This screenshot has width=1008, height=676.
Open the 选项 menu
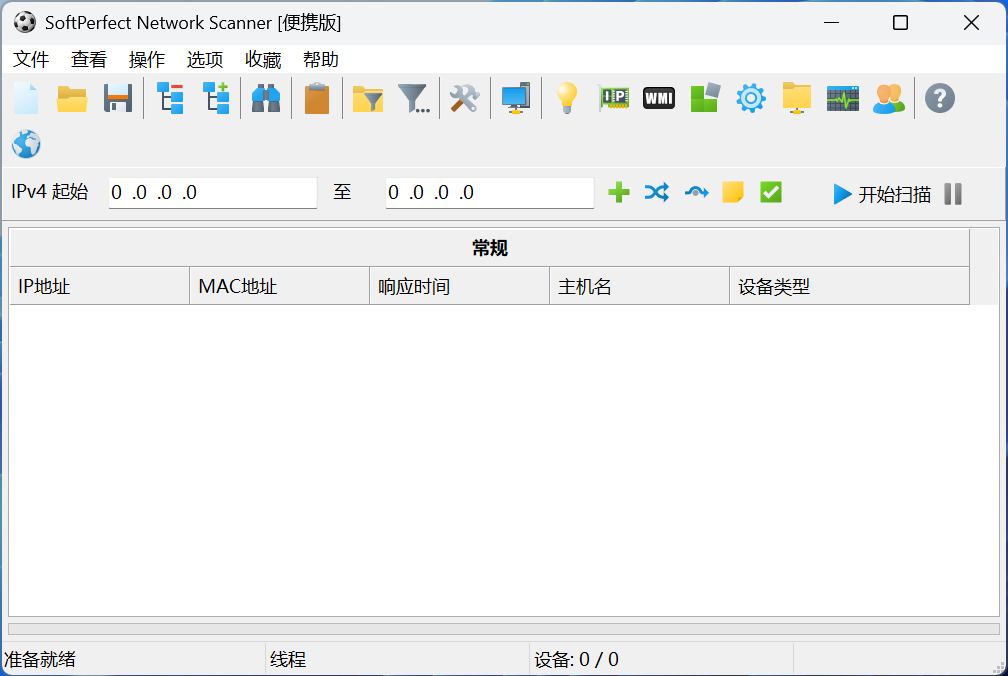click(205, 59)
